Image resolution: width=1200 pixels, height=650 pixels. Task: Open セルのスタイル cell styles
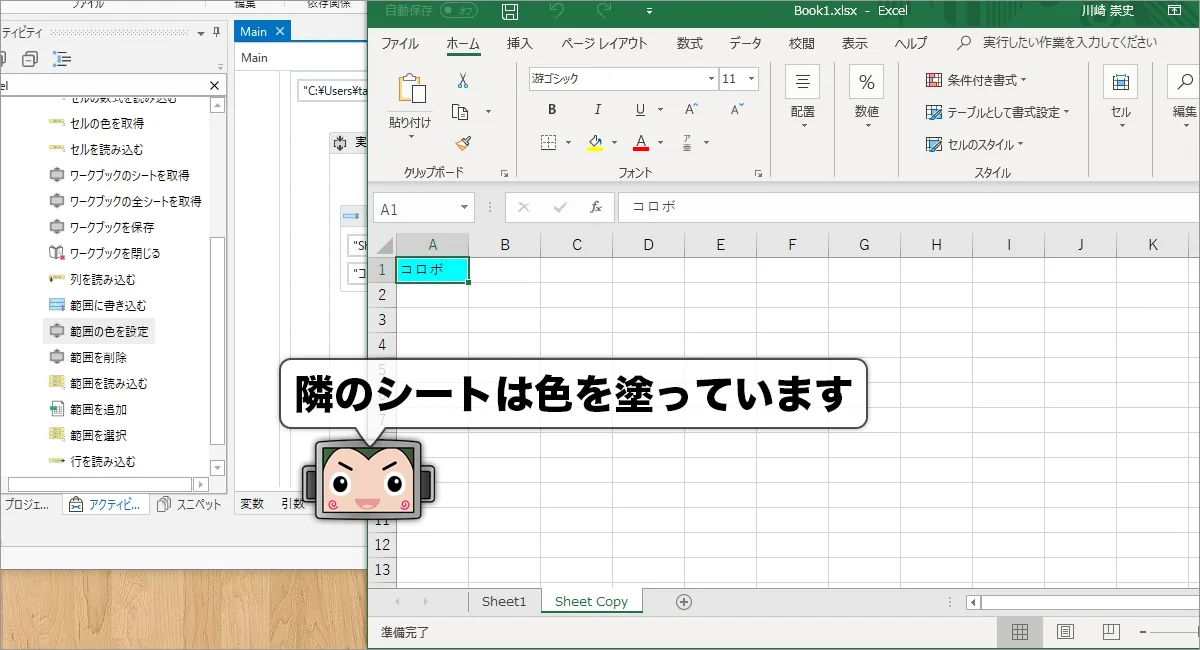coord(975,144)
